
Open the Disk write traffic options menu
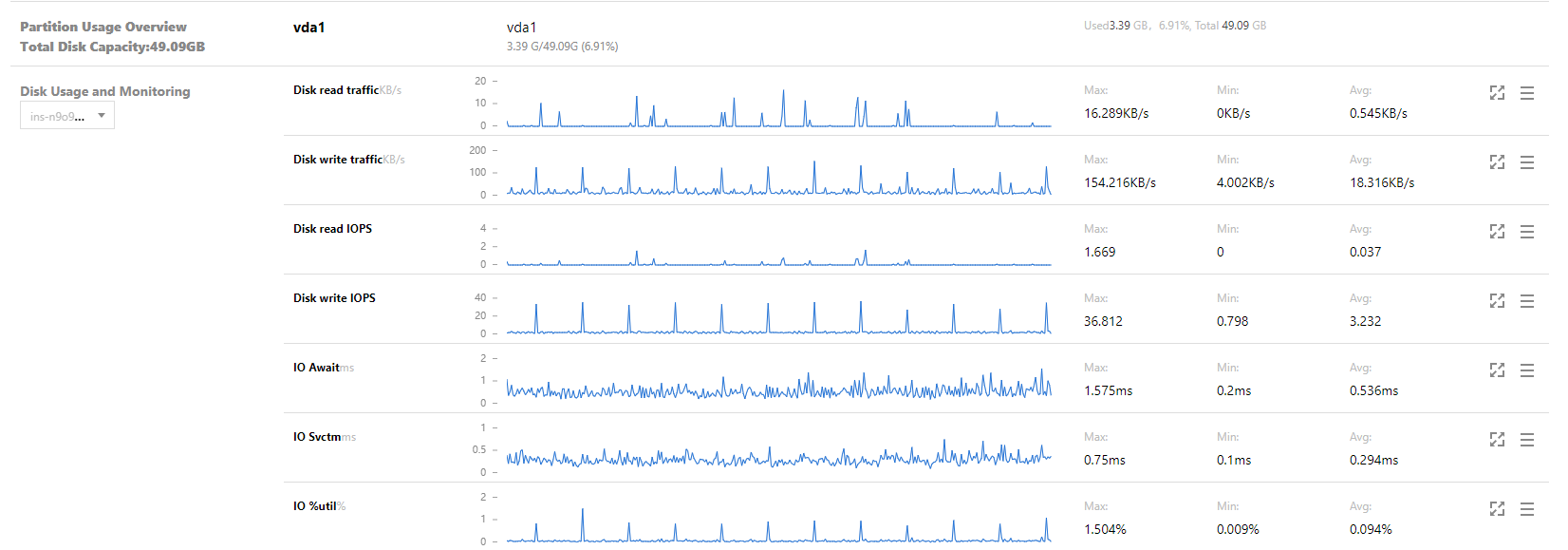(1527, 162)
